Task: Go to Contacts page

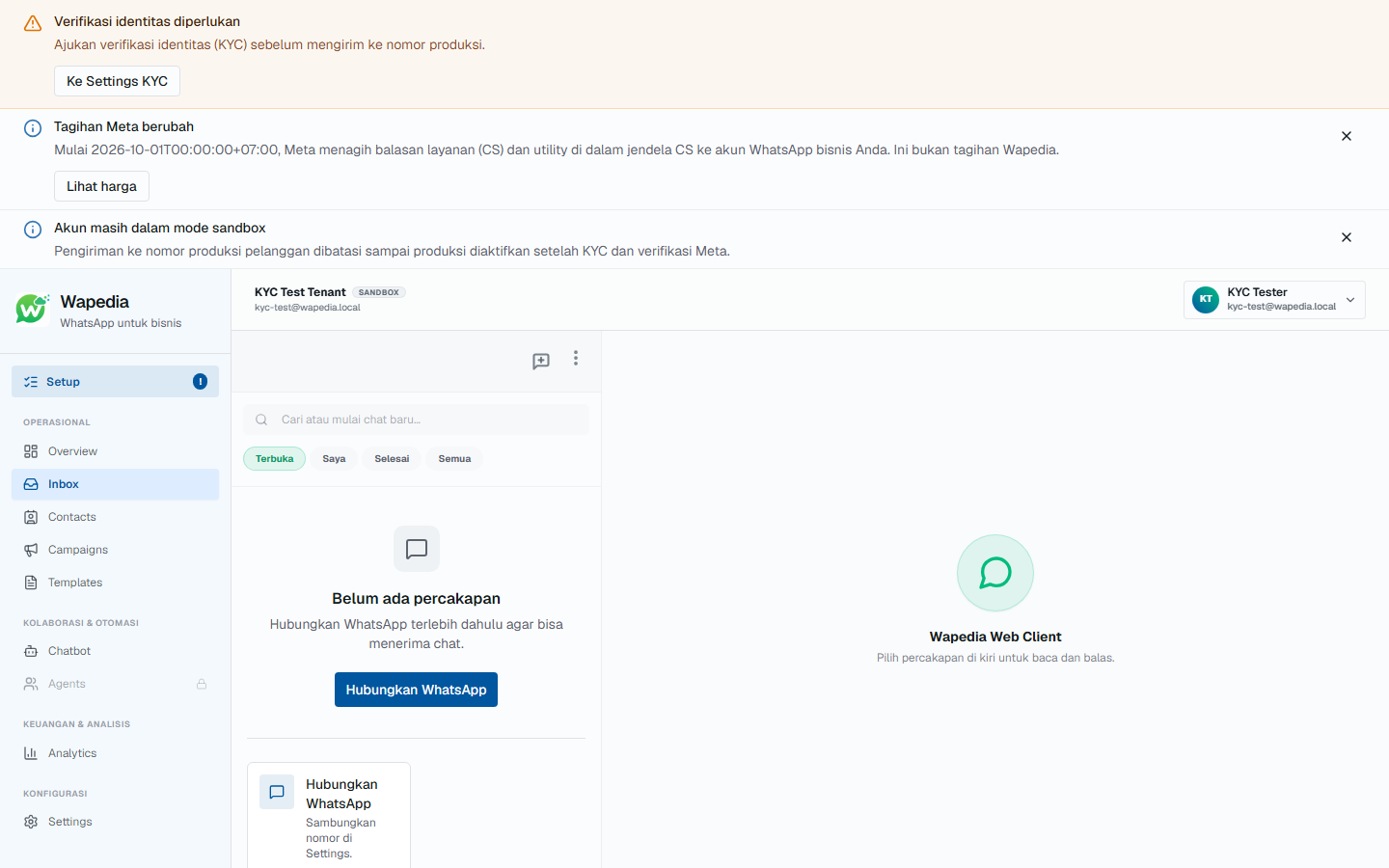Action: 115,517
